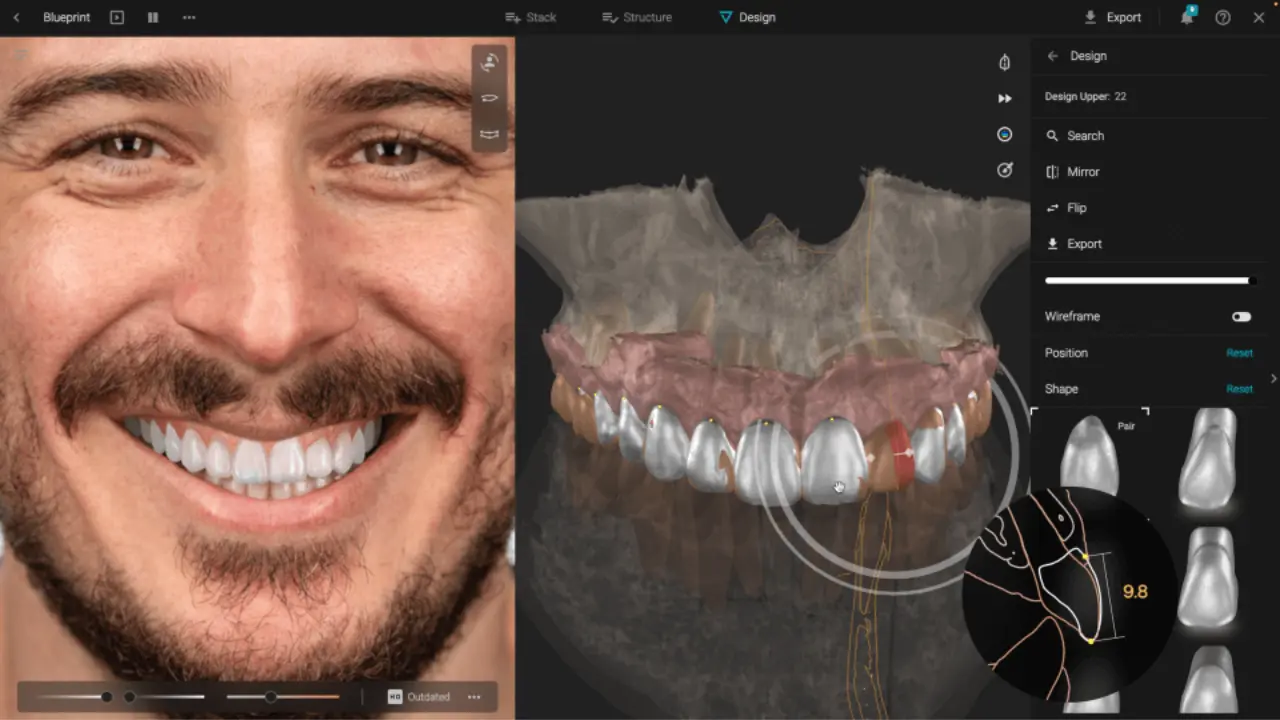This screenshot has height=720, width=1280.
Task: Switch to the Structure tab
Action: click(637, 17)
